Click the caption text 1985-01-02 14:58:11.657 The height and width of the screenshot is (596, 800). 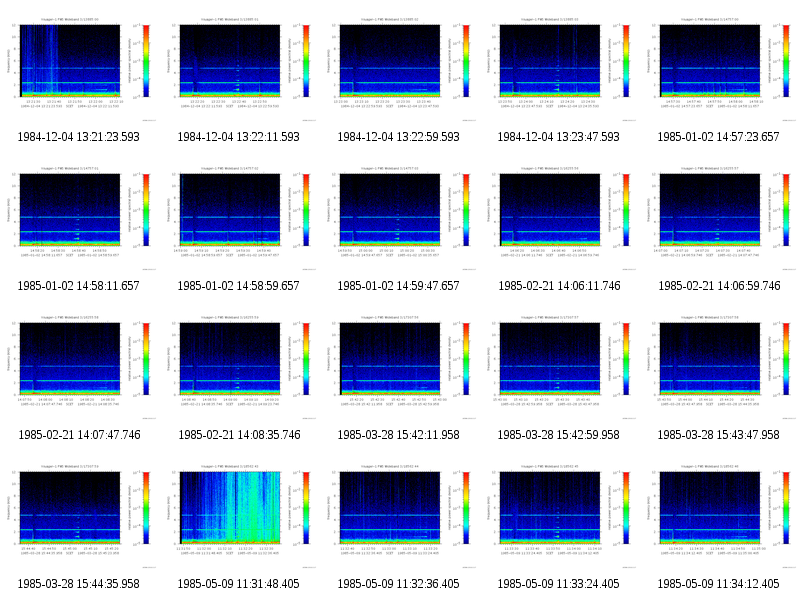pyautogui.click(x=79, y=286)
